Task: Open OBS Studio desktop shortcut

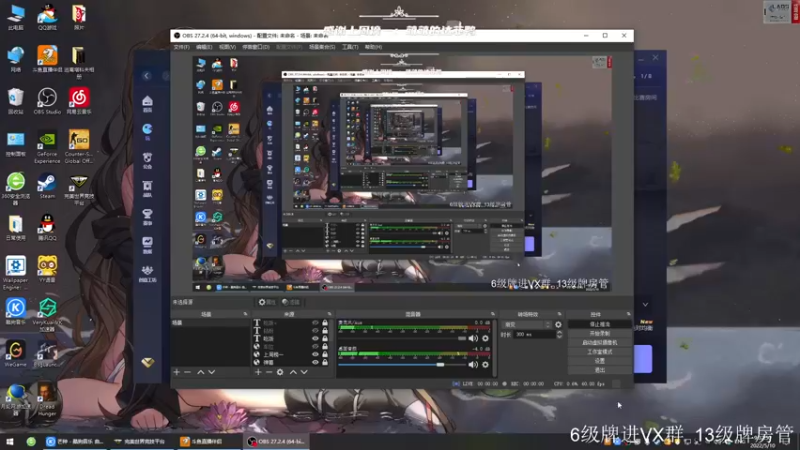Action: [47, 101]
